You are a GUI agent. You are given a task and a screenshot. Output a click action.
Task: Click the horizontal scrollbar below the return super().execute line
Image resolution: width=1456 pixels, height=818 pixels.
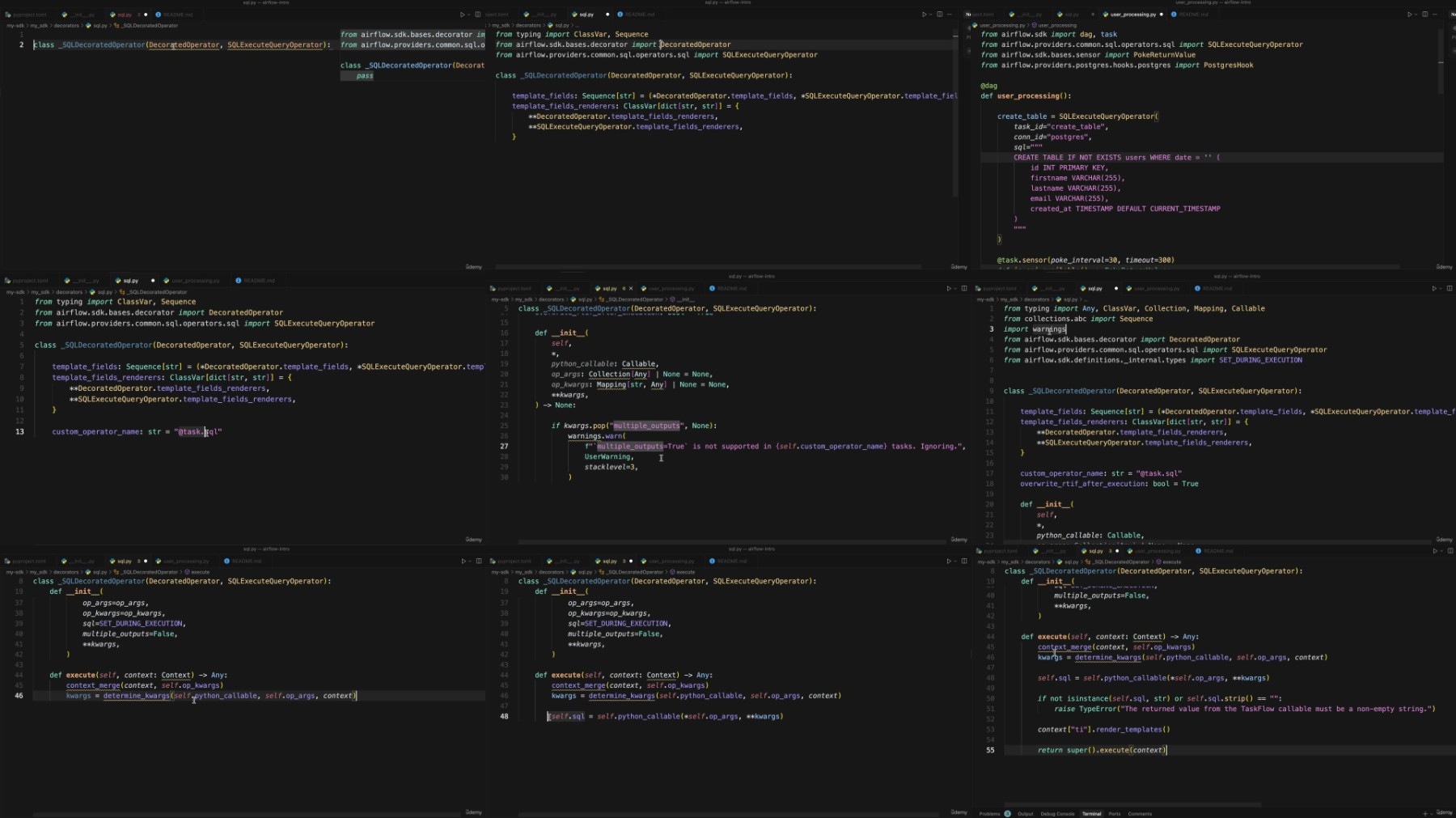point(1132,805)
